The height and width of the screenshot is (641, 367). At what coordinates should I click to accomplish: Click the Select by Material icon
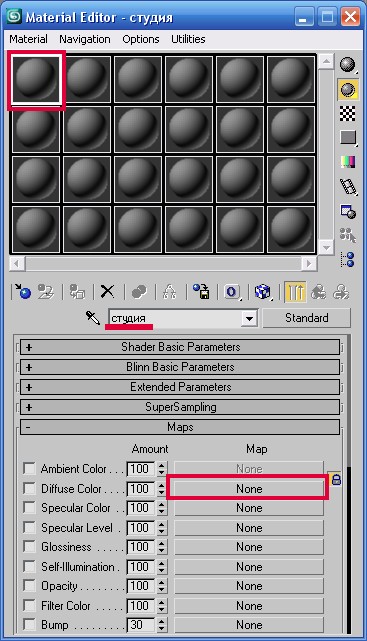pyautogui.click(x=348, y=235)
